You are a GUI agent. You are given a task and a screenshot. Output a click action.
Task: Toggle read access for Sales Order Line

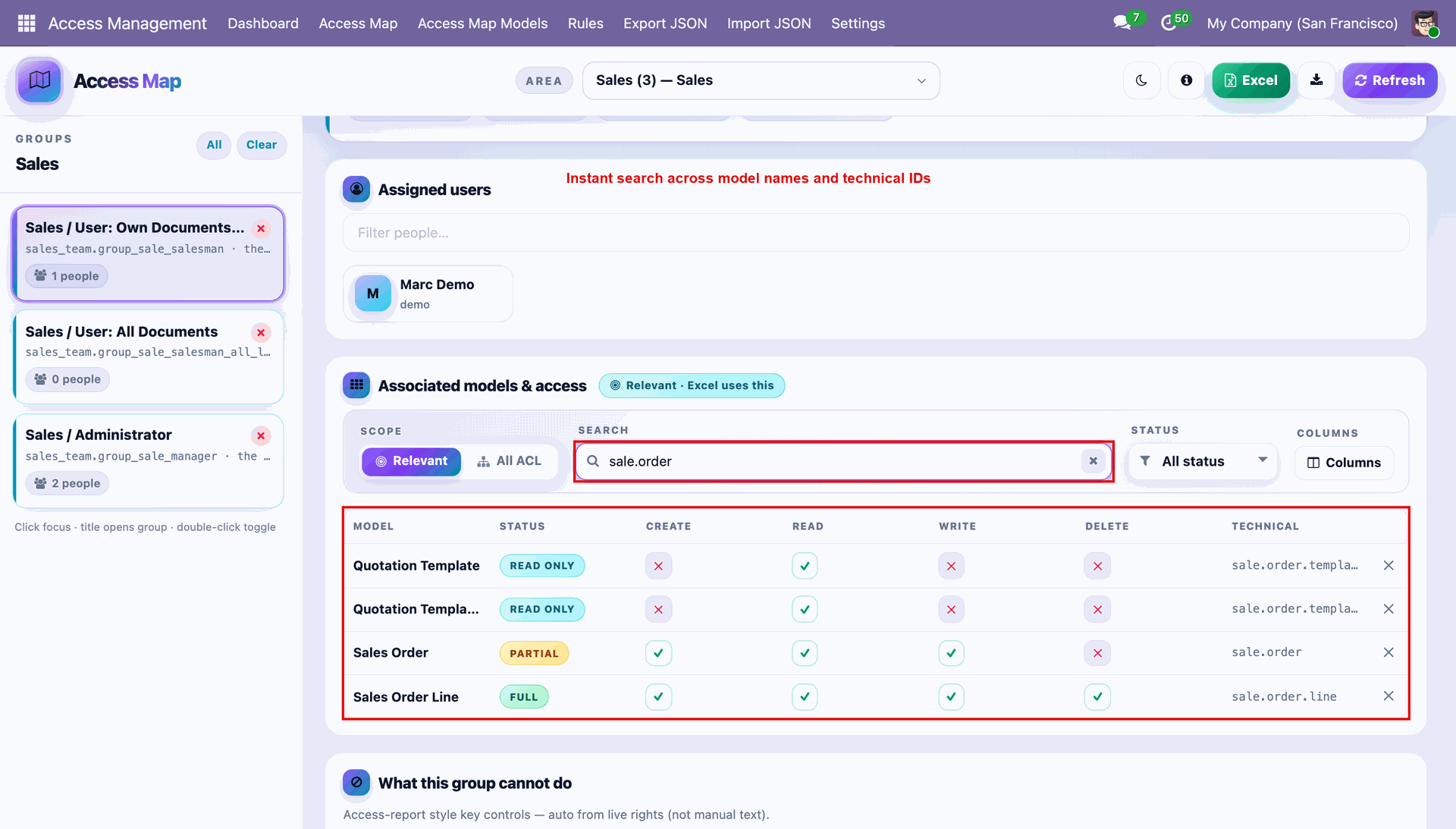[805, 696]
